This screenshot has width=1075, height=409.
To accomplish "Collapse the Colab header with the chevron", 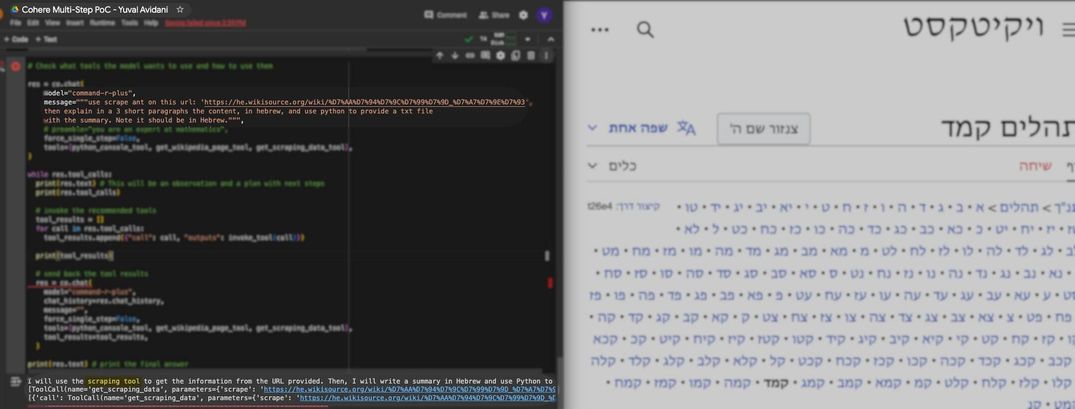I will 550,39.
